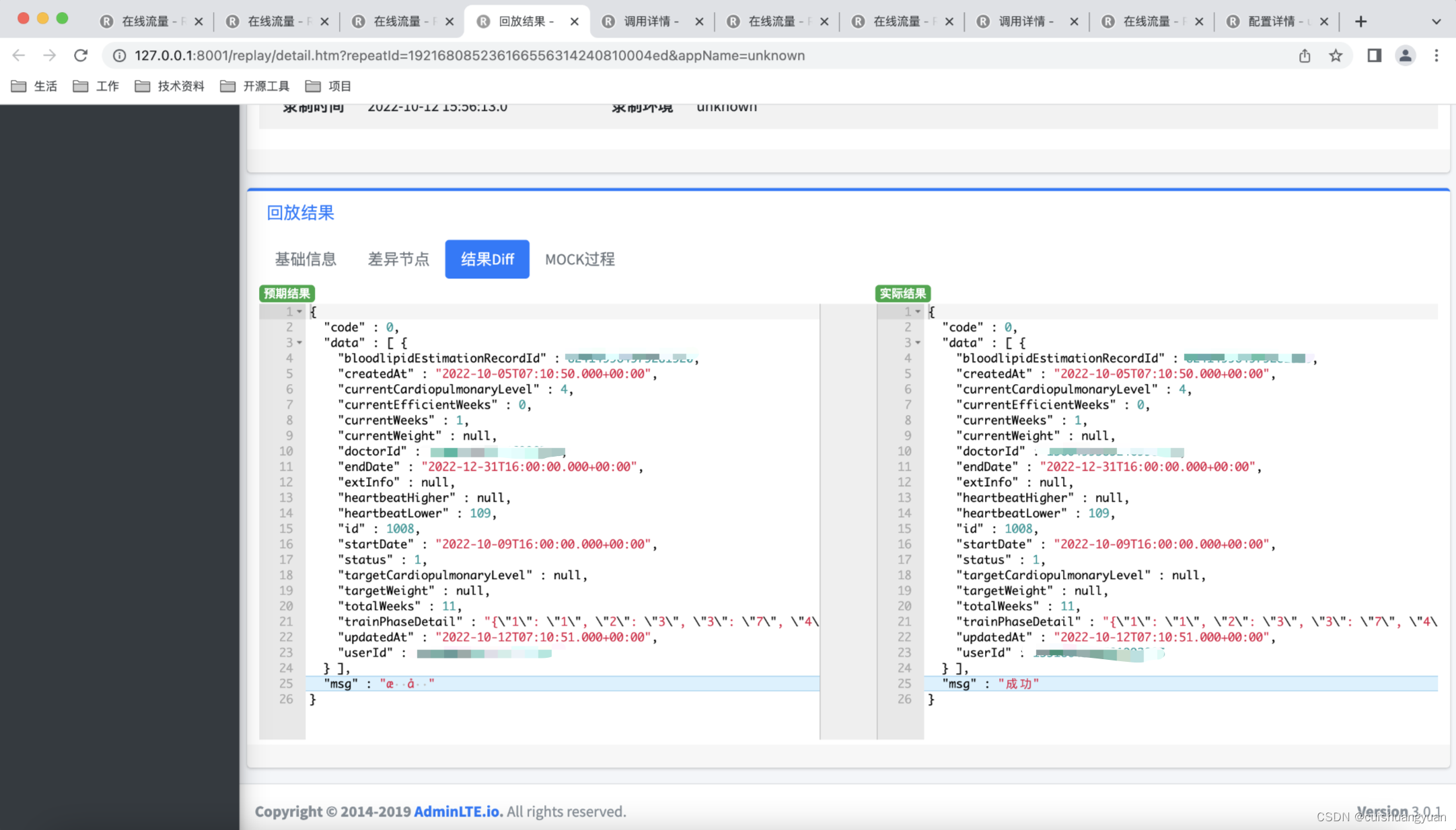Open the browser side panel icon

pos(1373,56)
